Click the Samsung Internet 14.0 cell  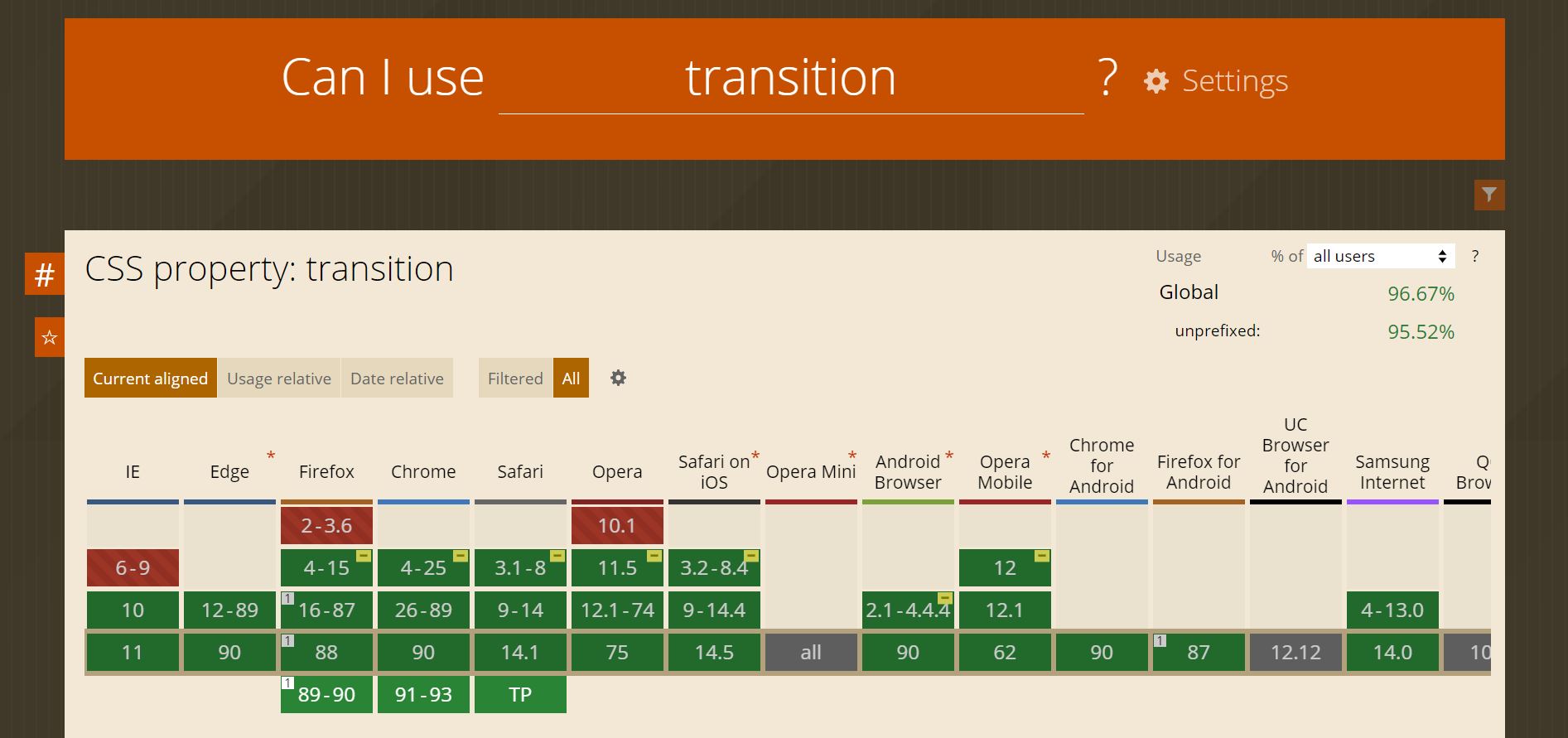[1392, 652]
